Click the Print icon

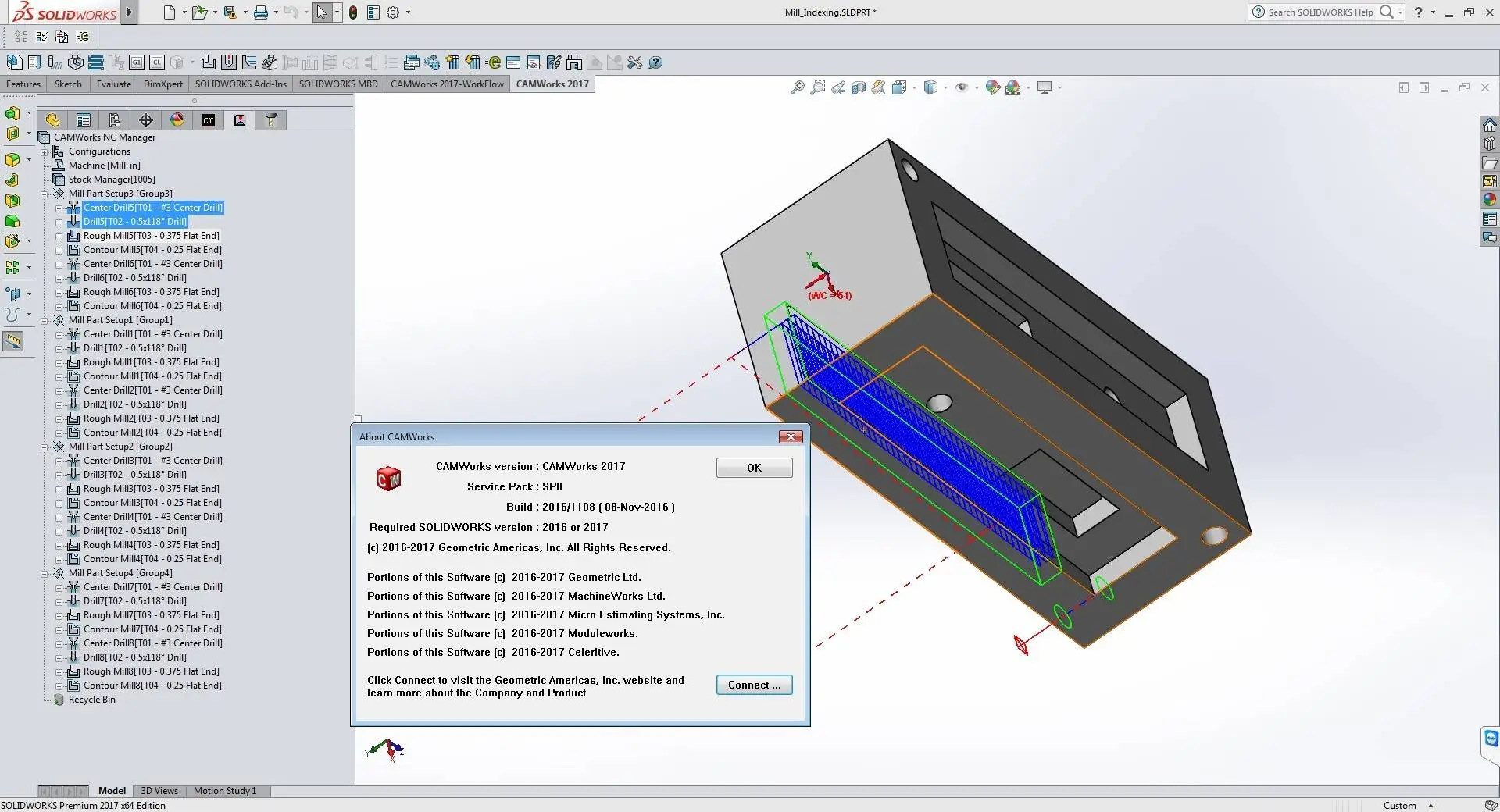pyautogui.click(x=261, y=12)
